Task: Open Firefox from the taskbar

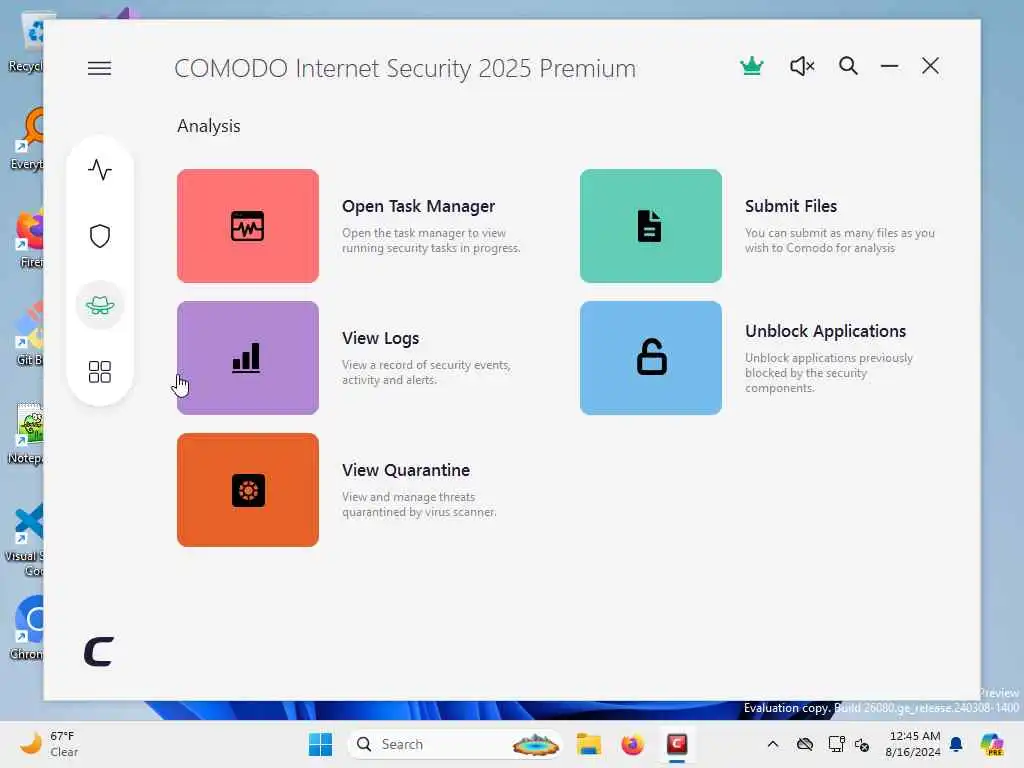Action: coord(632,744)
